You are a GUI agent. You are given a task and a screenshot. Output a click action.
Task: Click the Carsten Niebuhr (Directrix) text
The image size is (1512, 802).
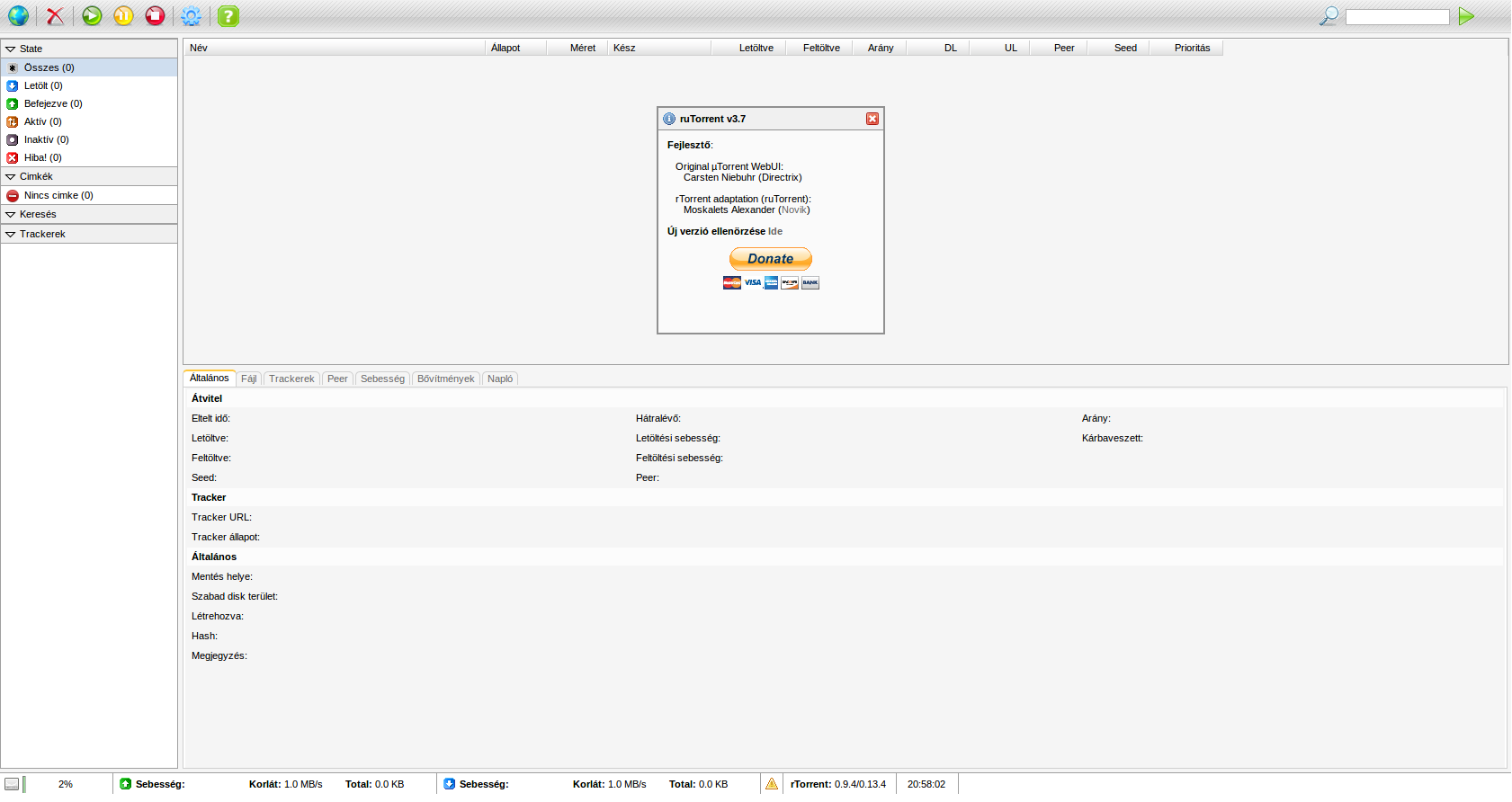point(743,177)
